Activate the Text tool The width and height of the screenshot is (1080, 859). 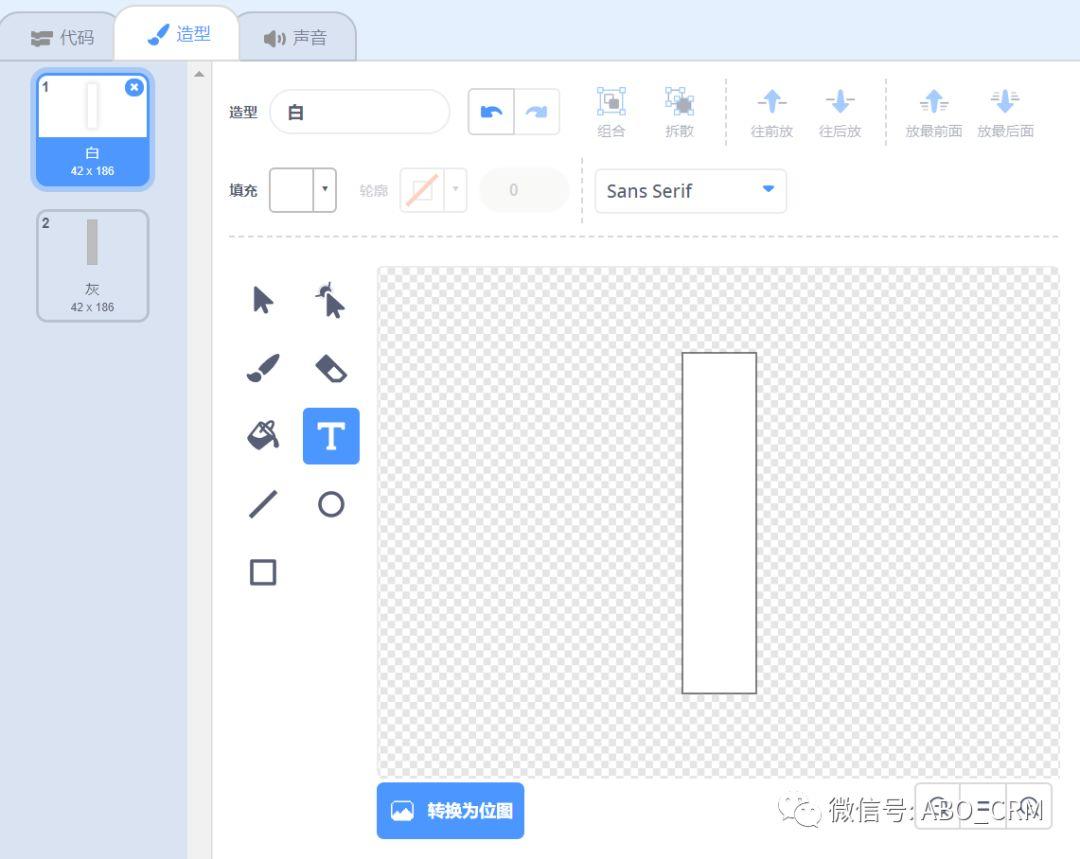331,435
